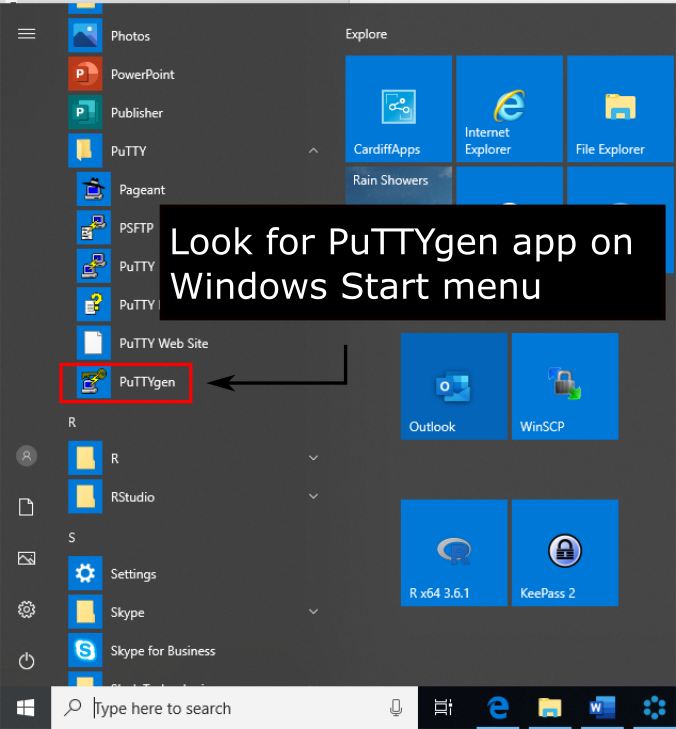The width and height of the screenshot is (676, 729).
Task: Expand the Skype folder chevron
Action: click(313, 611)
